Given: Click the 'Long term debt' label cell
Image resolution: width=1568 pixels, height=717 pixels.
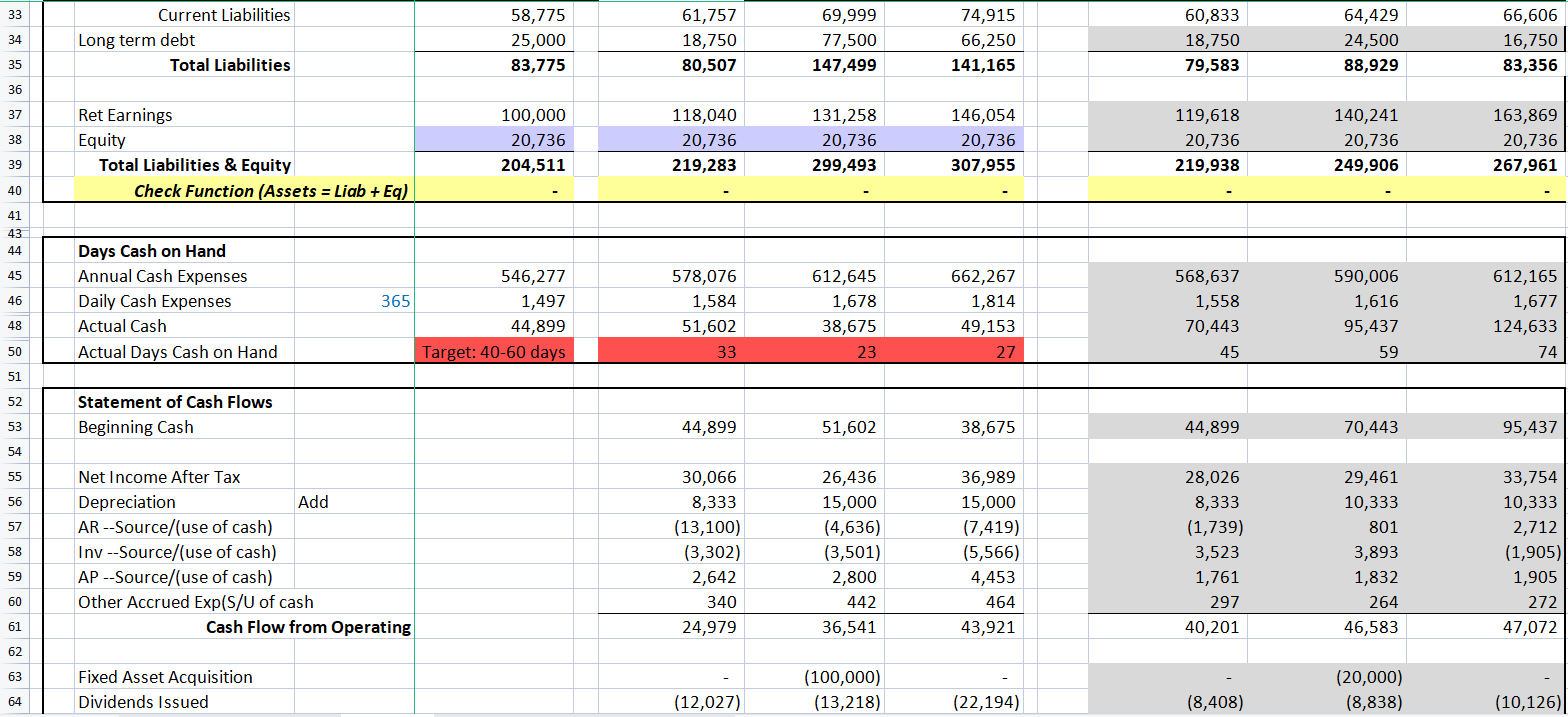Looking at the screenshot, I should coord(137,40).
